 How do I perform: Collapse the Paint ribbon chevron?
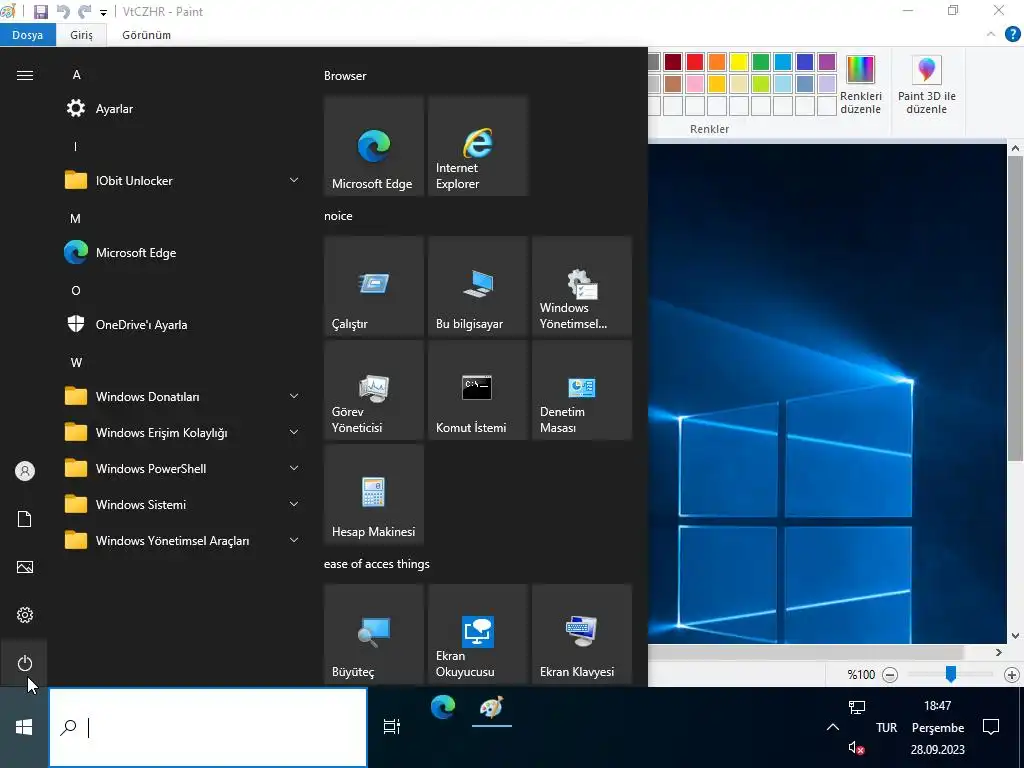(991, 35)
